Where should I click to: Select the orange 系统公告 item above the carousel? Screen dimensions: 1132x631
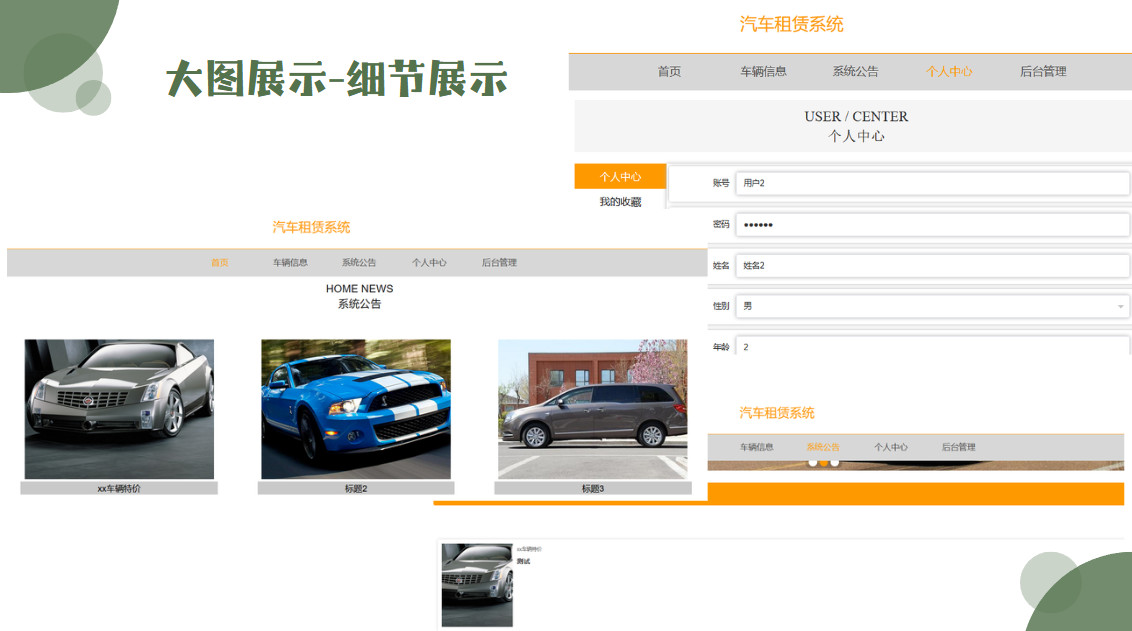click(x=823, y=447)
